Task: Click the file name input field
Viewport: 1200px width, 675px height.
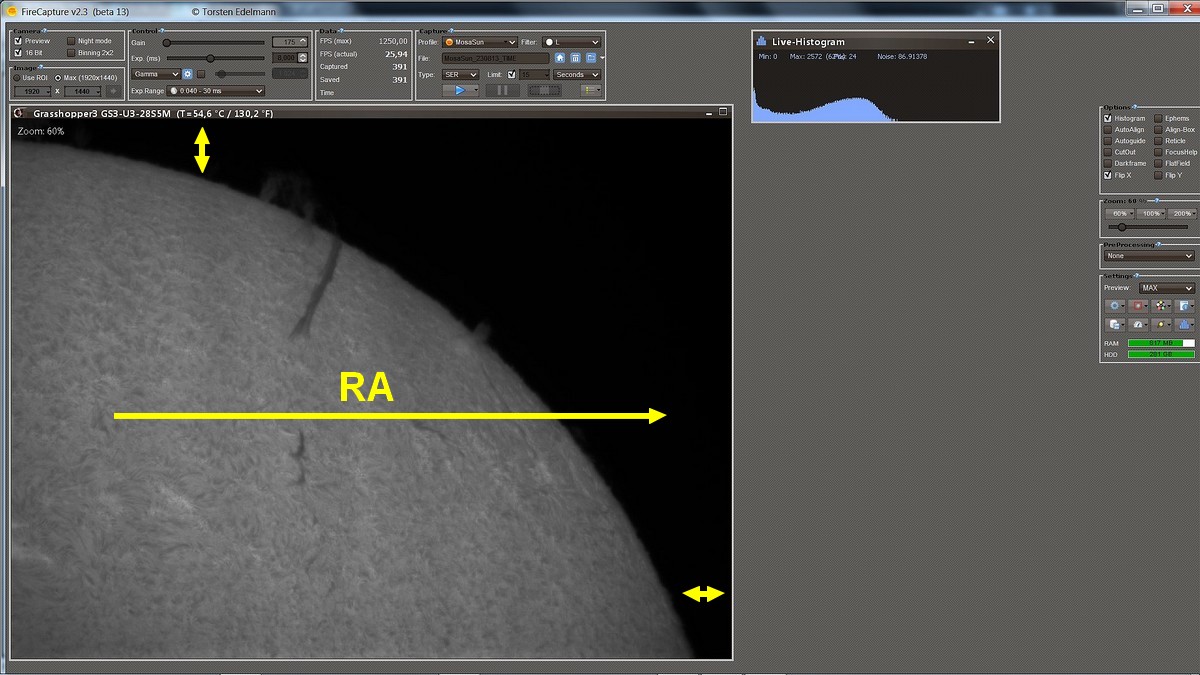Action: (495, 58)
